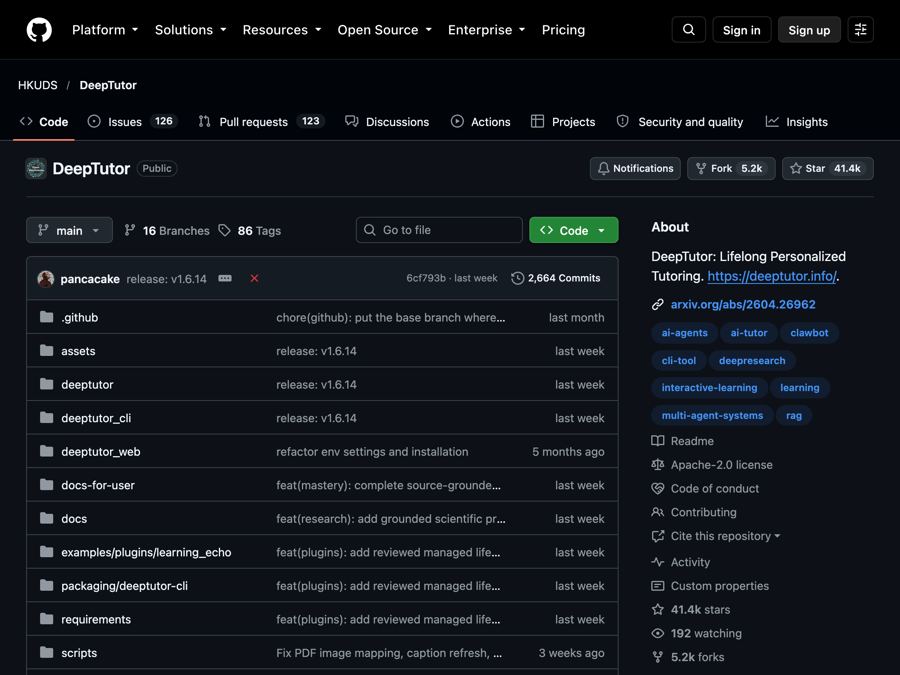Open the HKUDS owner link
Viewport: 900px width, 675px height.
(38, 85)
